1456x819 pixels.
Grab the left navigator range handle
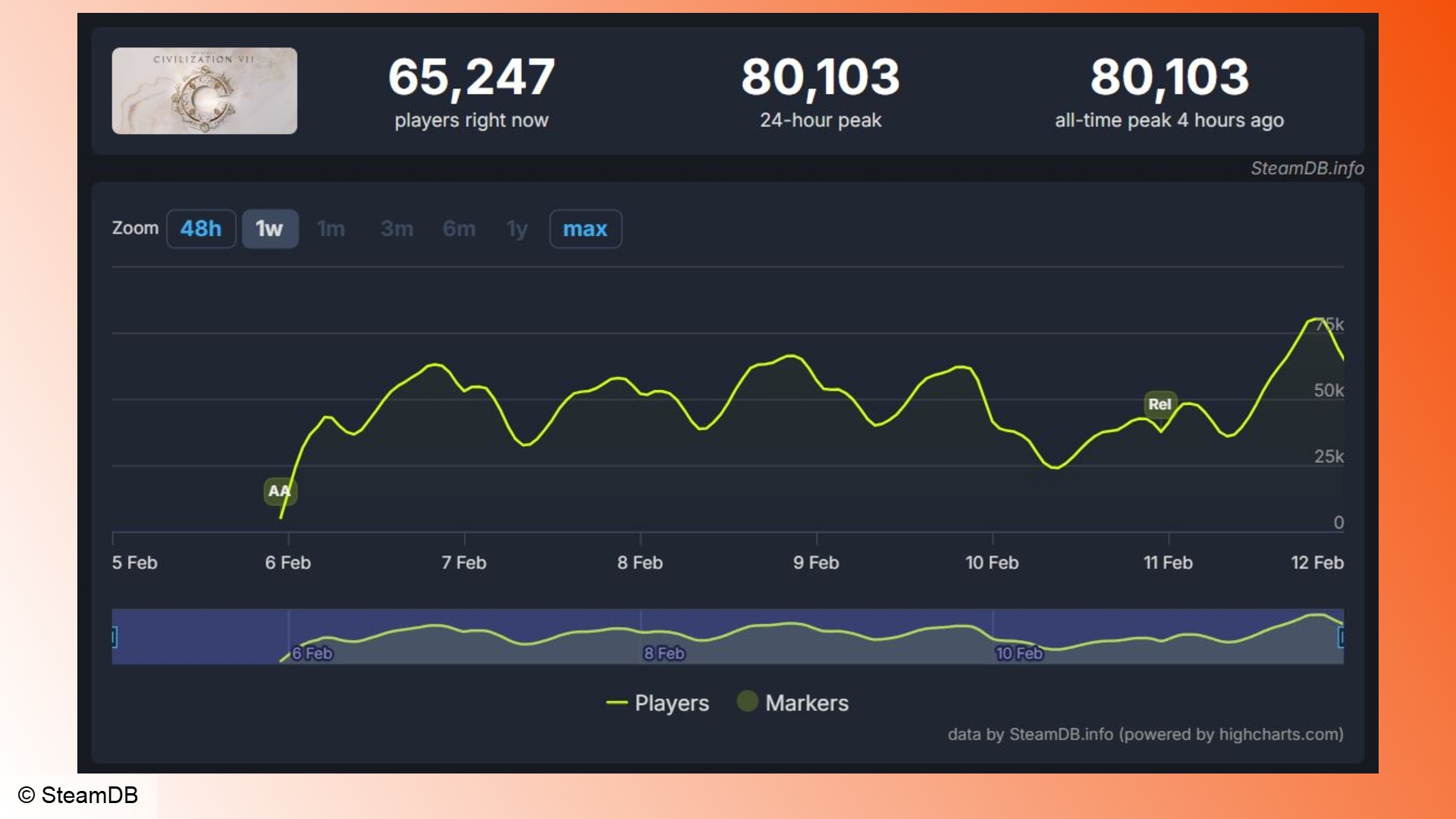pyautogui.click(x=115, y=637)
